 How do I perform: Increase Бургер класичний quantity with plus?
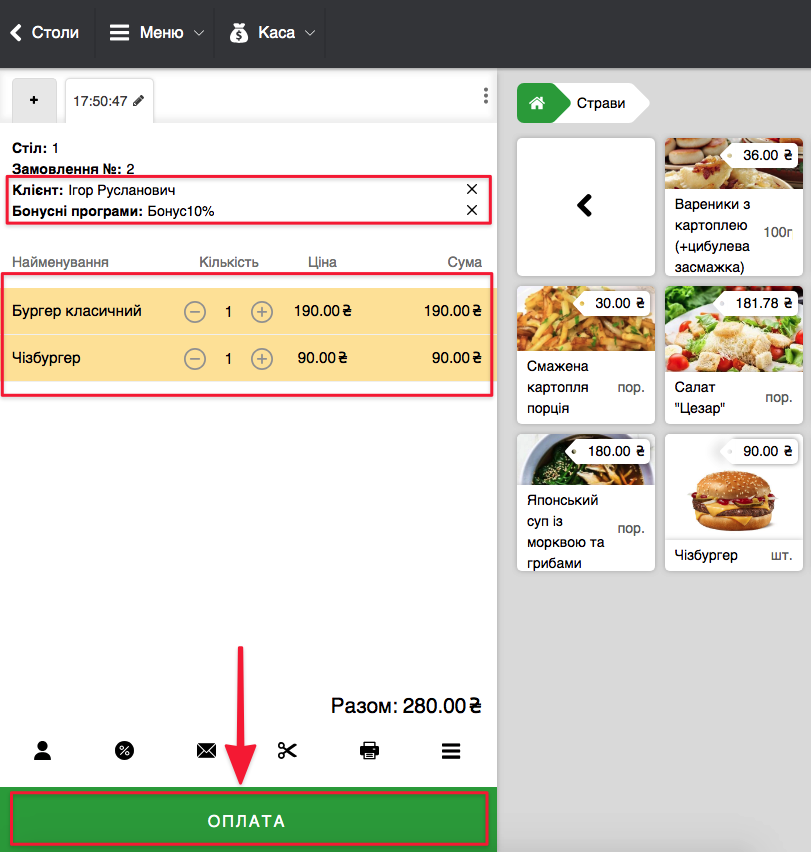tap(261, 312)
